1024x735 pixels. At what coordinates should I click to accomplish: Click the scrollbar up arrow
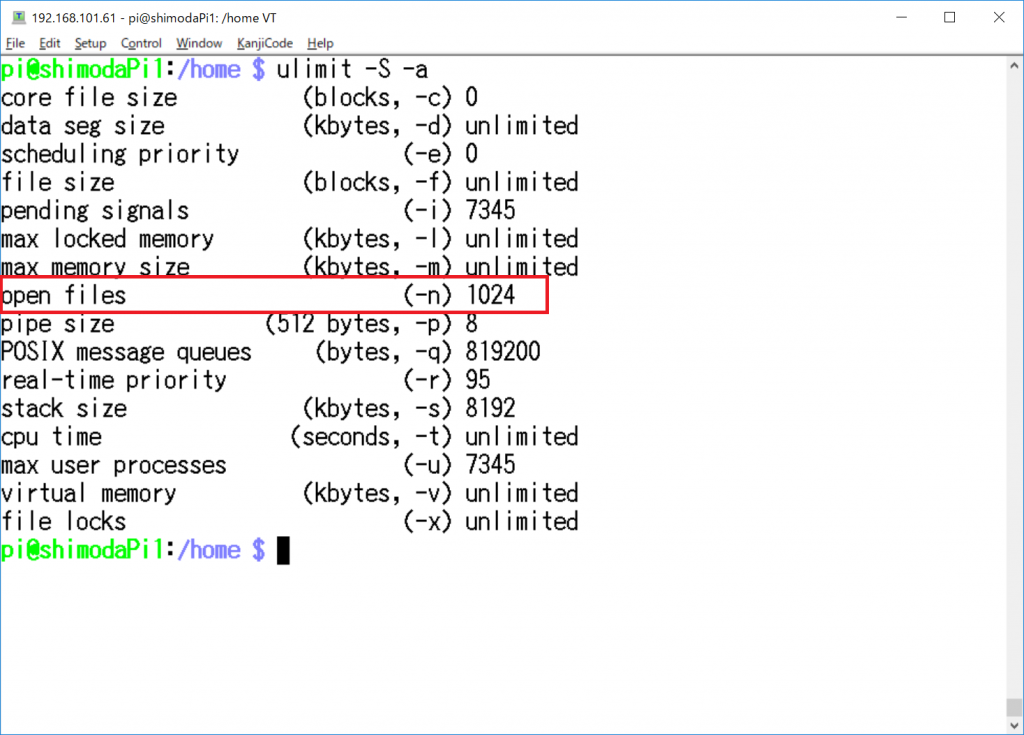tap(1014, 66)
